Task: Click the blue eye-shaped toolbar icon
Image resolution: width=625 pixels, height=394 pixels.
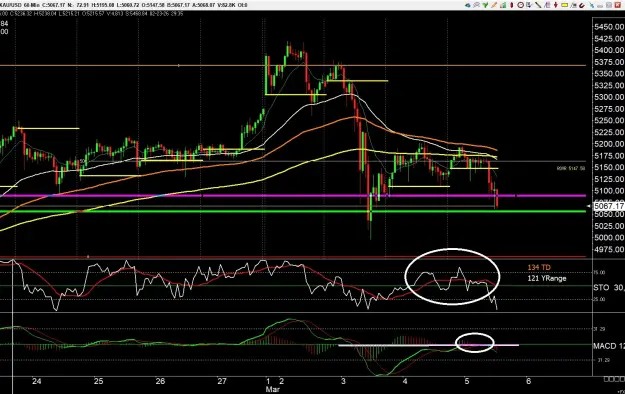Action: click(468, 5)
